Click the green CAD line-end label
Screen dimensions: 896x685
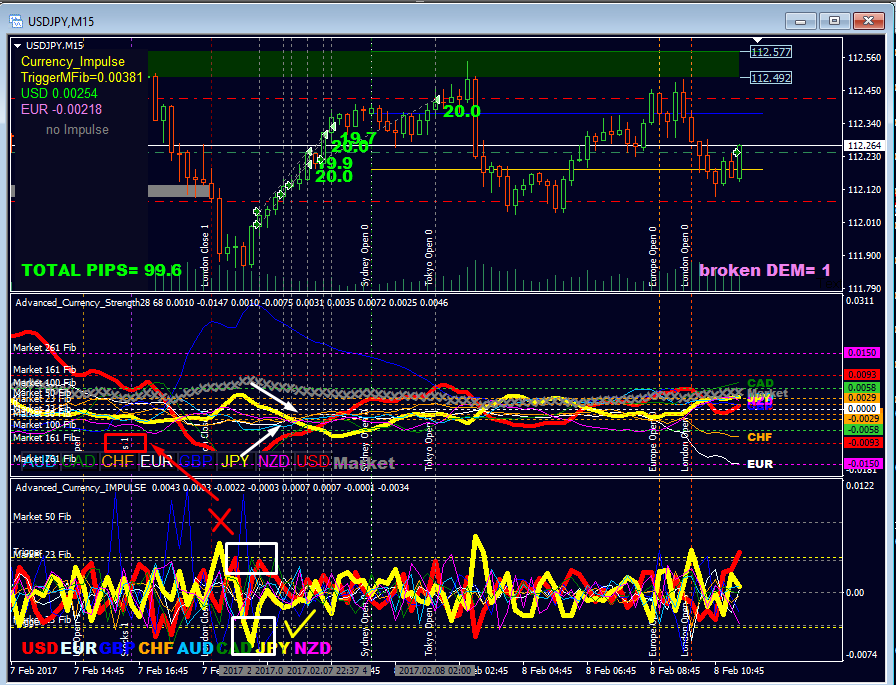tap(760, 383)
